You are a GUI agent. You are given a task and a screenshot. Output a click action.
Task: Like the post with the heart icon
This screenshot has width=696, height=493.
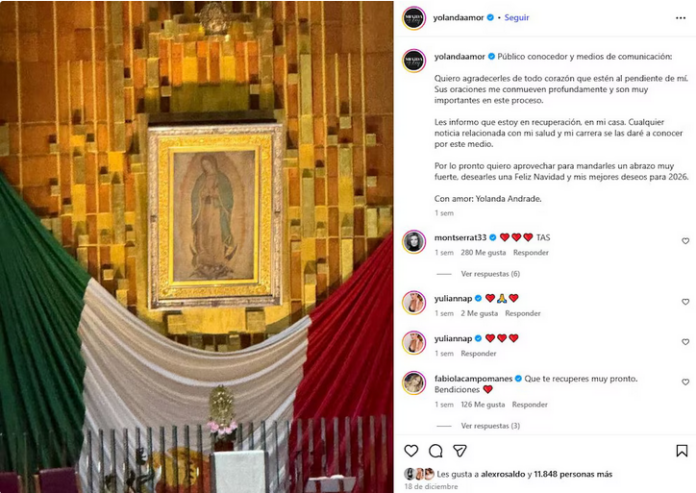click(411, 451)
